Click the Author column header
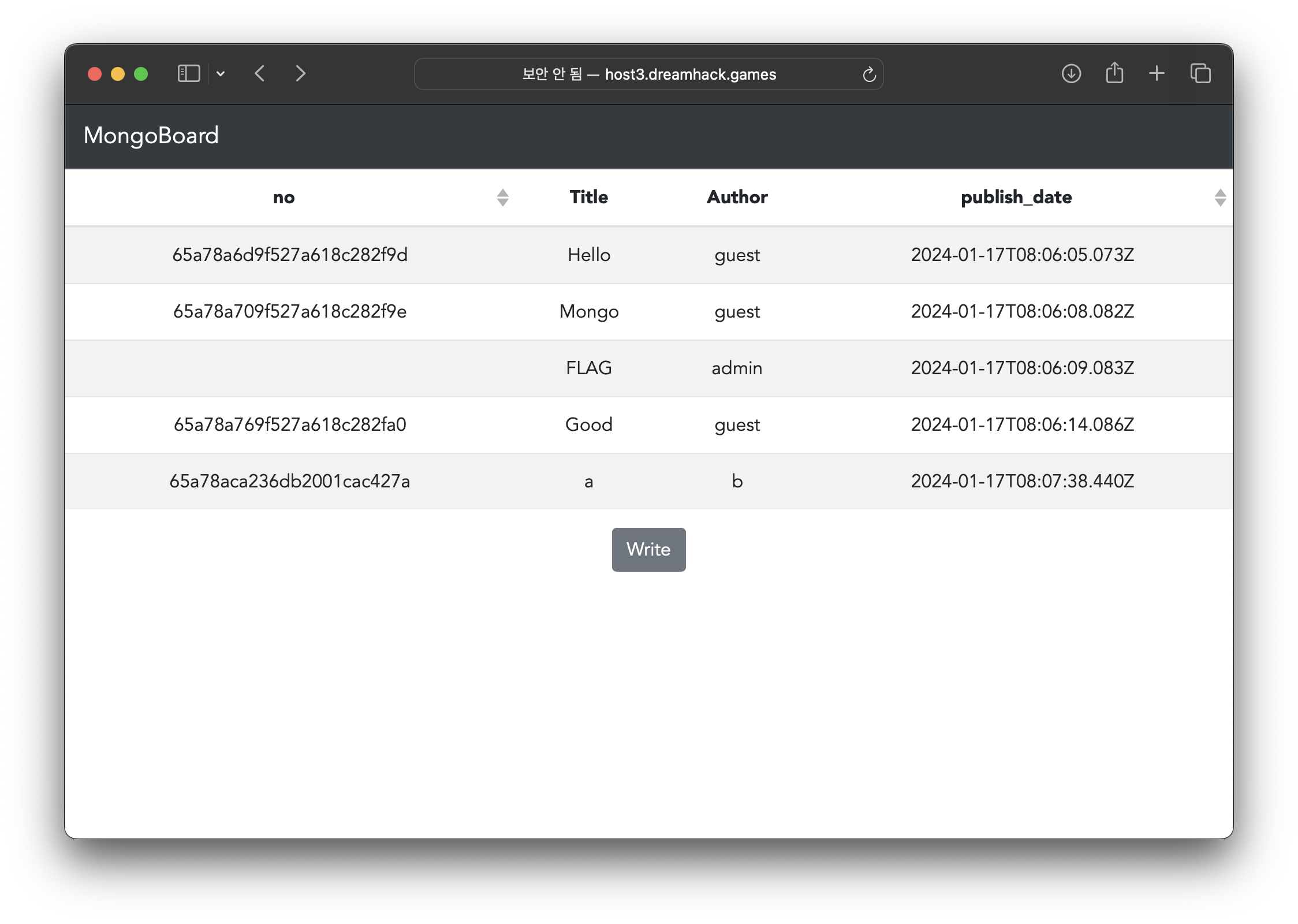Image resolution: width=1298 pixels, height=924 pixels. point(737,198)
